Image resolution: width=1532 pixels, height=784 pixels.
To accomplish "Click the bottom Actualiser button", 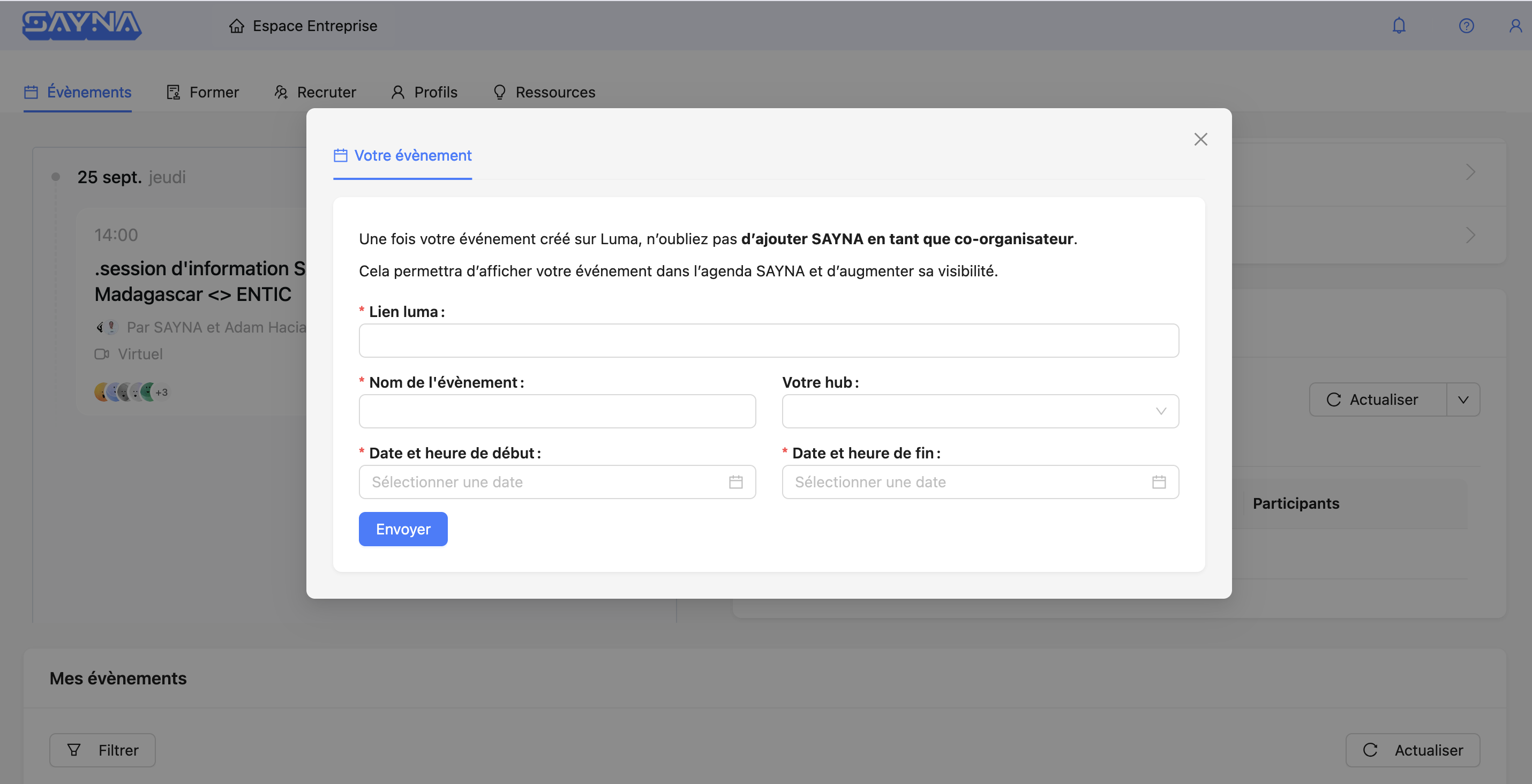I will (x=1413, y=750).
